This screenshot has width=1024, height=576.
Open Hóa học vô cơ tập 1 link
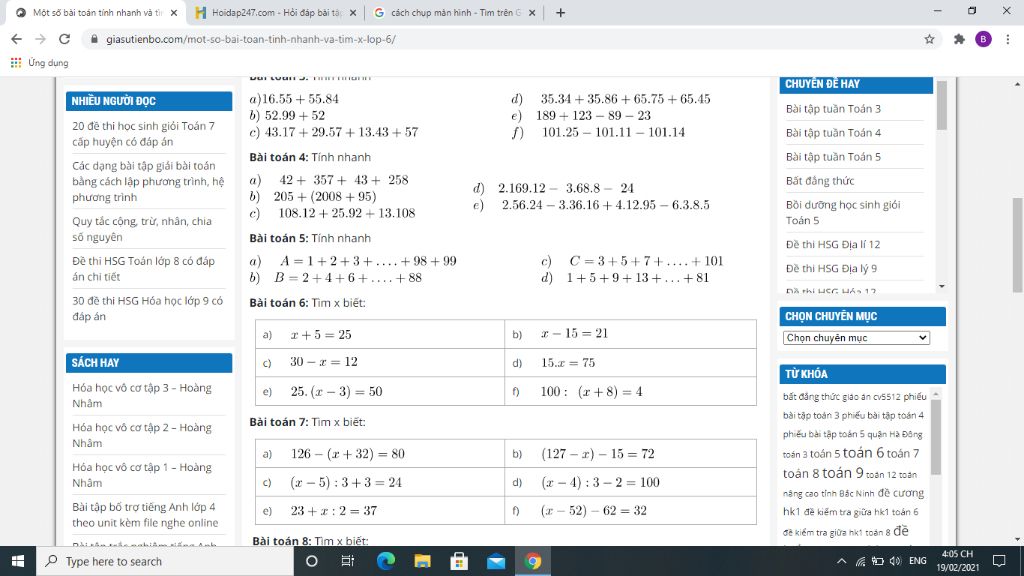pos(142,475)
